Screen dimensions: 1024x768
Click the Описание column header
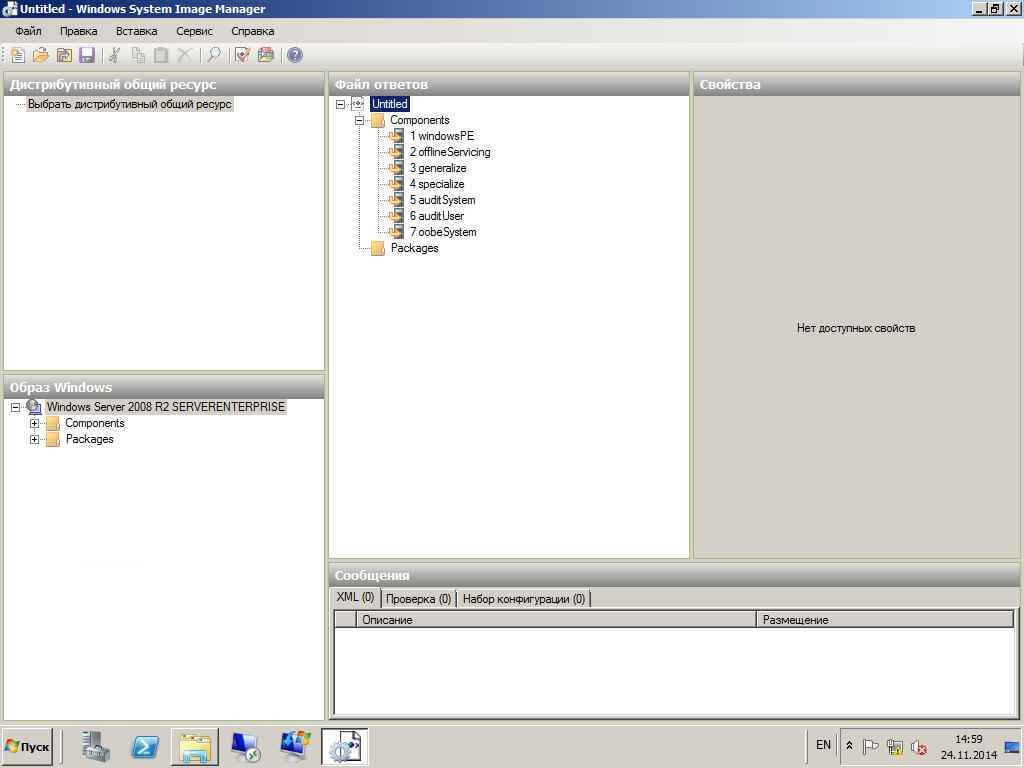click(556, 620)
